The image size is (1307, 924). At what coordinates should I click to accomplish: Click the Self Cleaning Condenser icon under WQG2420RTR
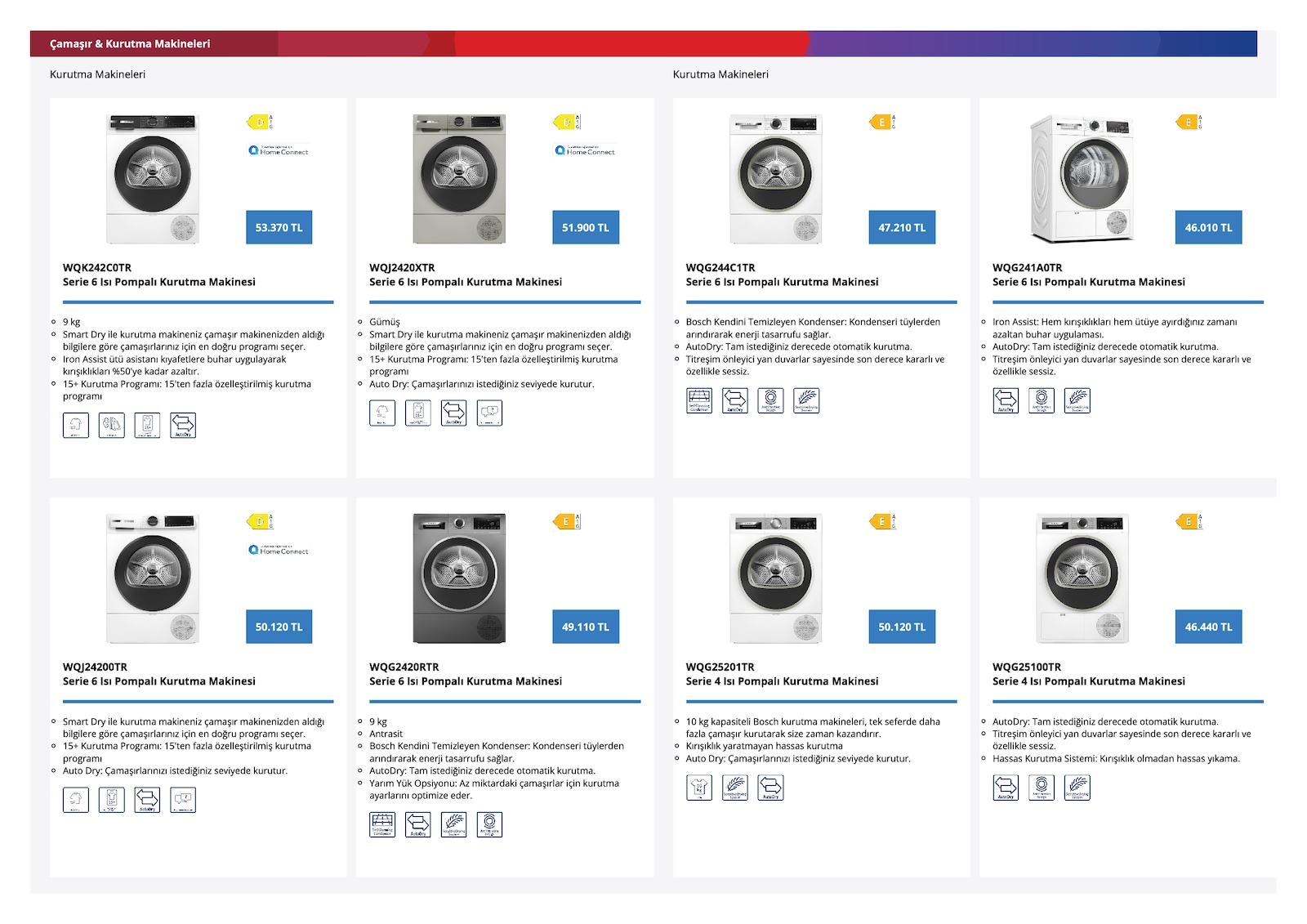coord(382,824)
